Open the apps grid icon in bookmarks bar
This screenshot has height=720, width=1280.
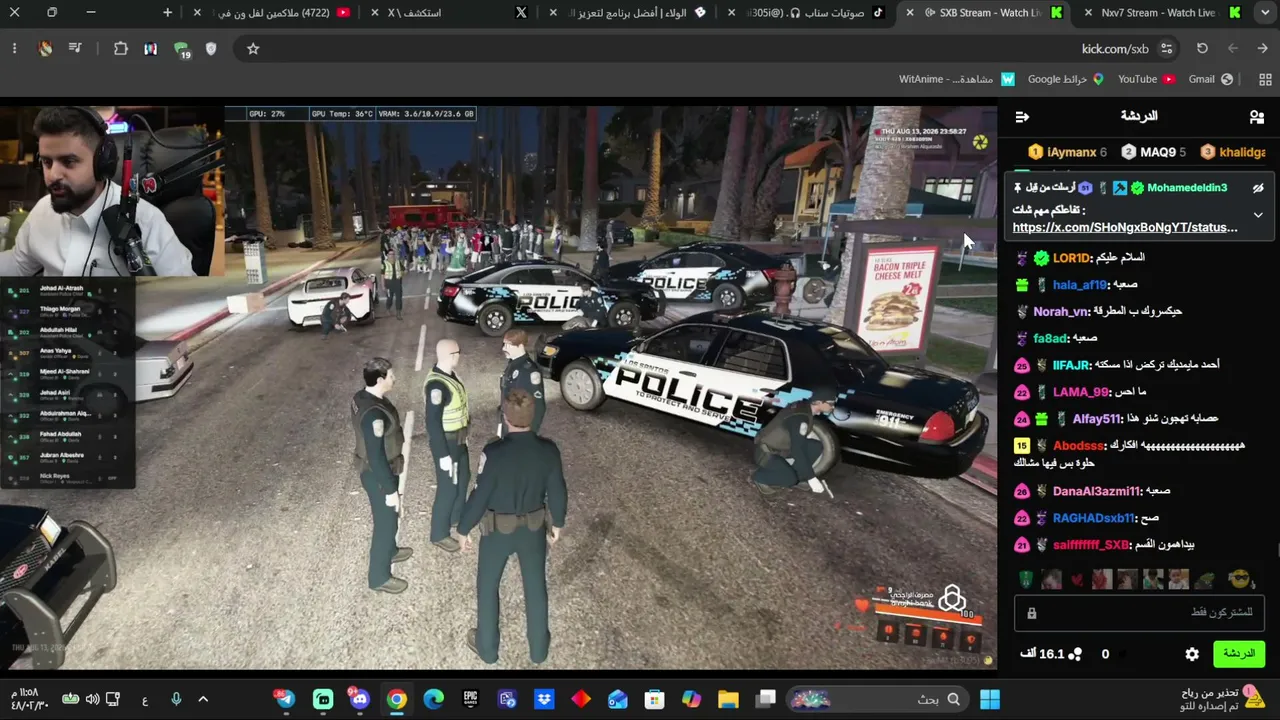click(1265, 79)
